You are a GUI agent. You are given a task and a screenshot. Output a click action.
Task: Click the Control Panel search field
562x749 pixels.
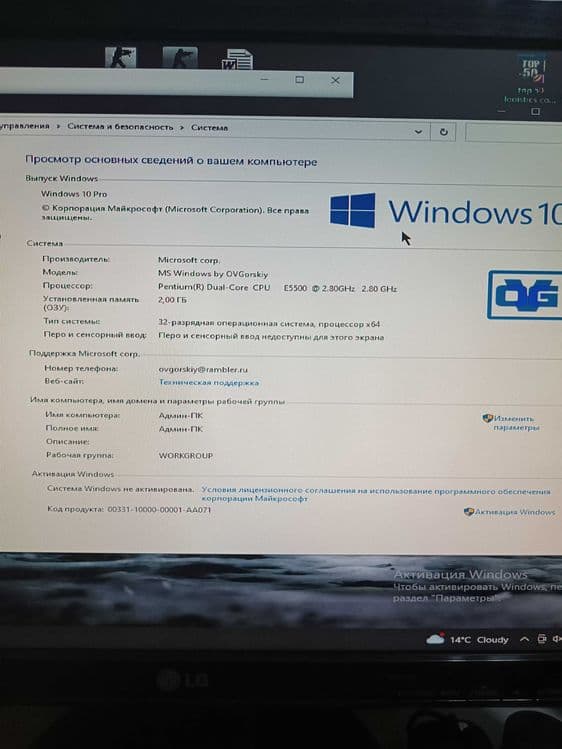click(513, 133)
